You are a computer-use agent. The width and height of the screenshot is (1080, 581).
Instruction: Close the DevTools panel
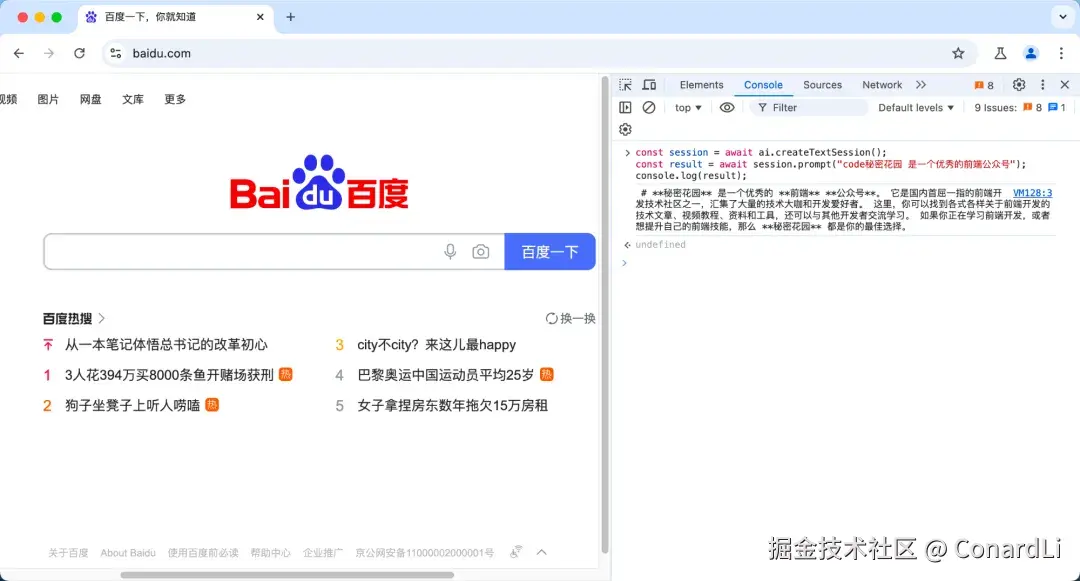tap(1065, 85)
